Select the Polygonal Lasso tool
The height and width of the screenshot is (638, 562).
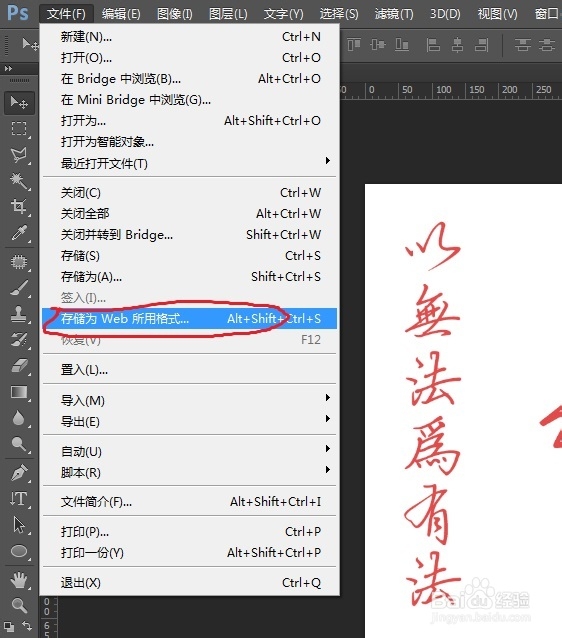19,155
